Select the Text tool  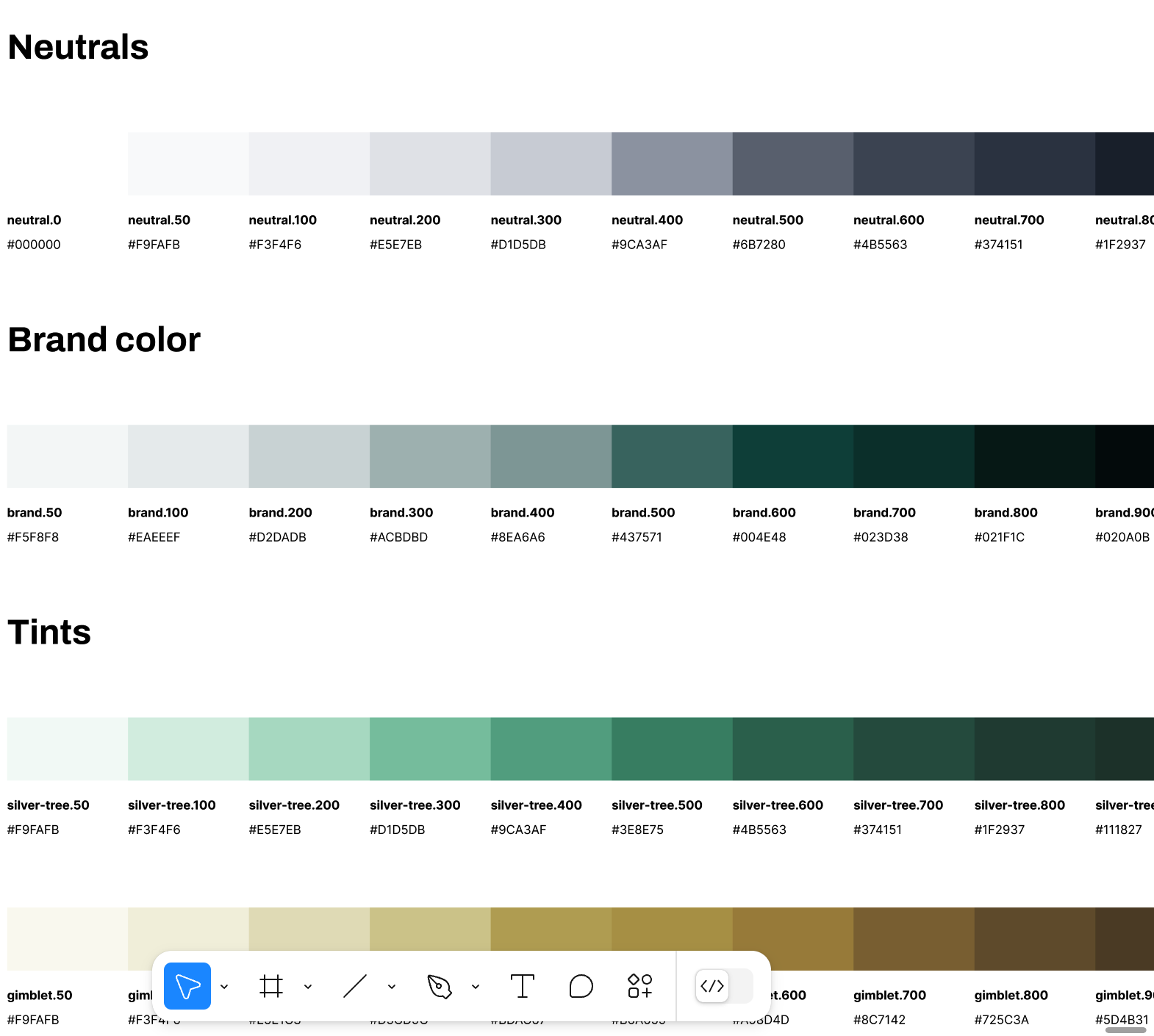click(x=522, y=986)
